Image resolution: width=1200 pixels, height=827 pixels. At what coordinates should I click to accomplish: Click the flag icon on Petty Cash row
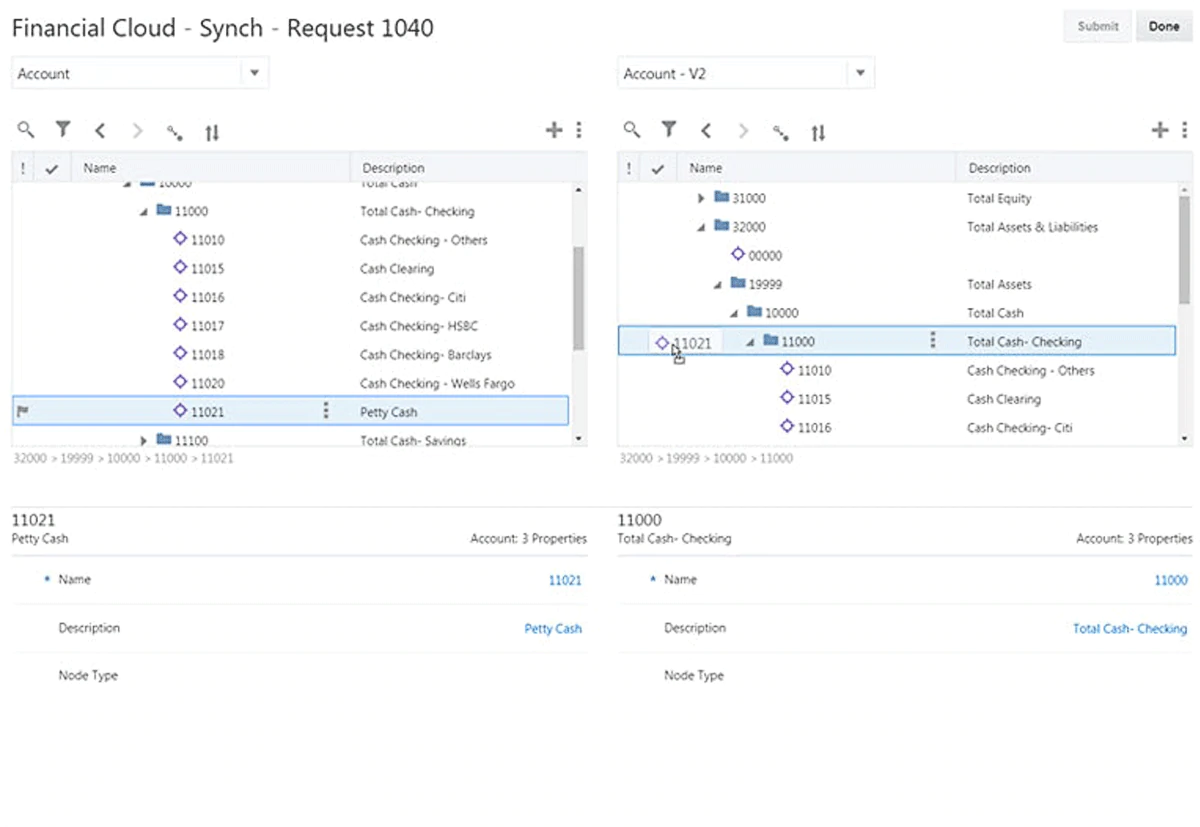point(23,411)
